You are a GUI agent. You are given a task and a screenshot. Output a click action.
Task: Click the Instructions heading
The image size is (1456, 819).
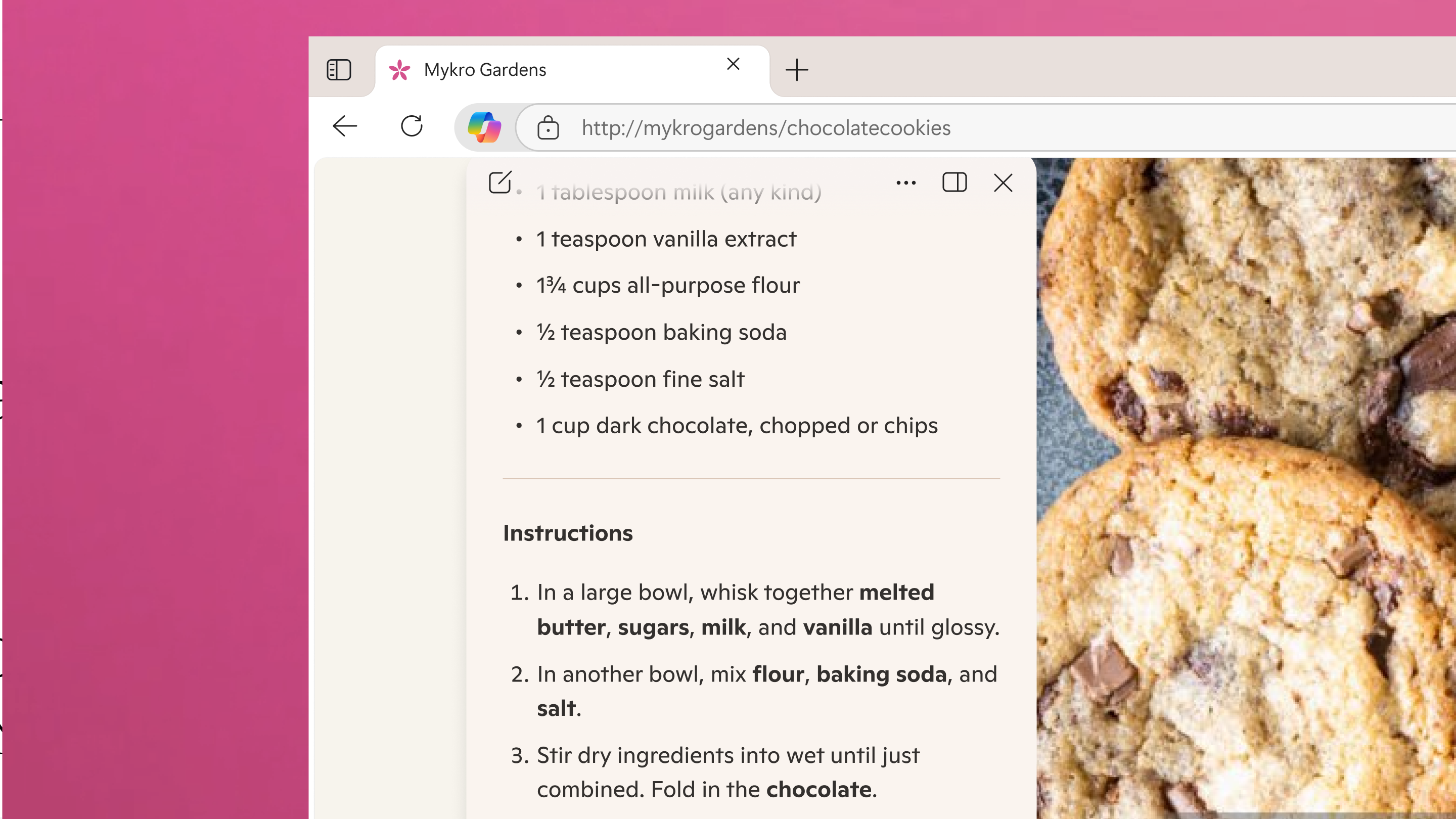tap(568, 533)
